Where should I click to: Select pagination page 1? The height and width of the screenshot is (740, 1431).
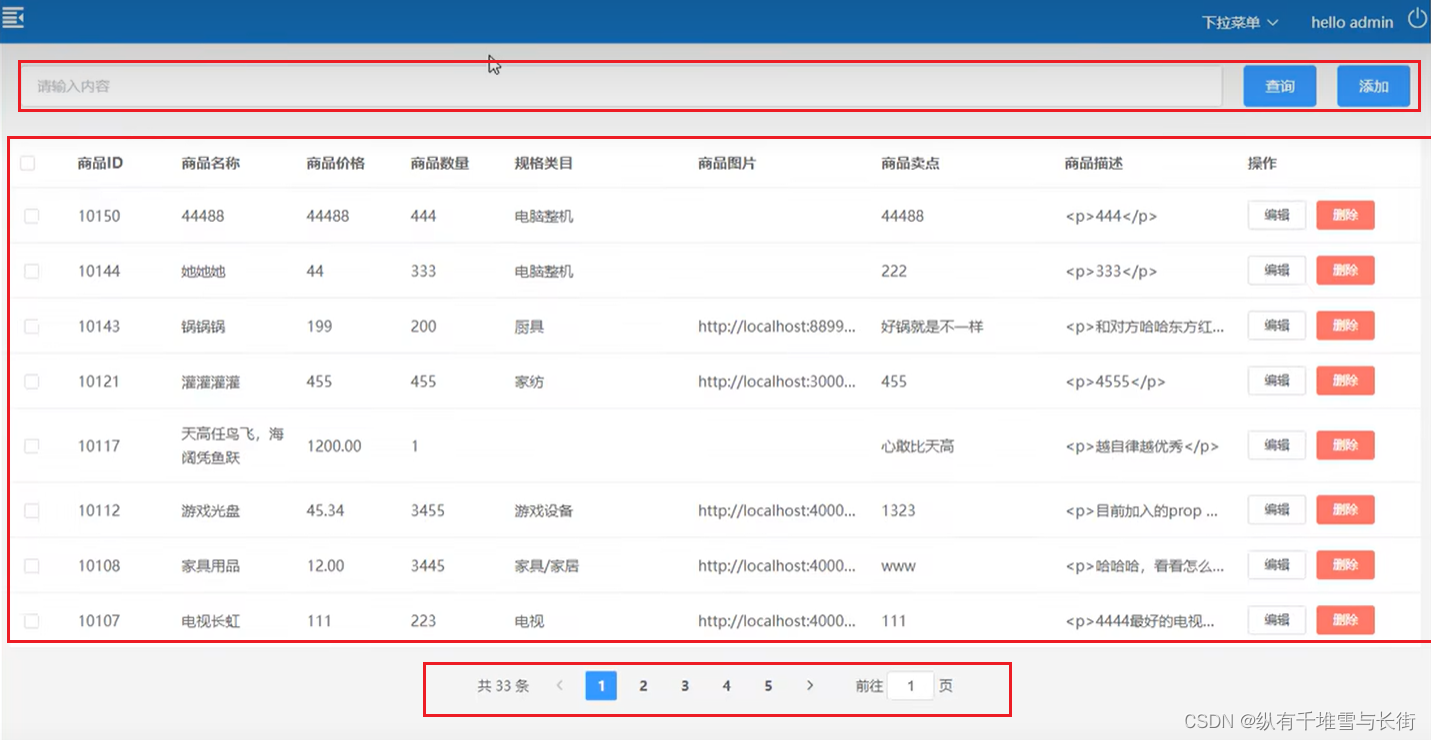tap(601, 686)
